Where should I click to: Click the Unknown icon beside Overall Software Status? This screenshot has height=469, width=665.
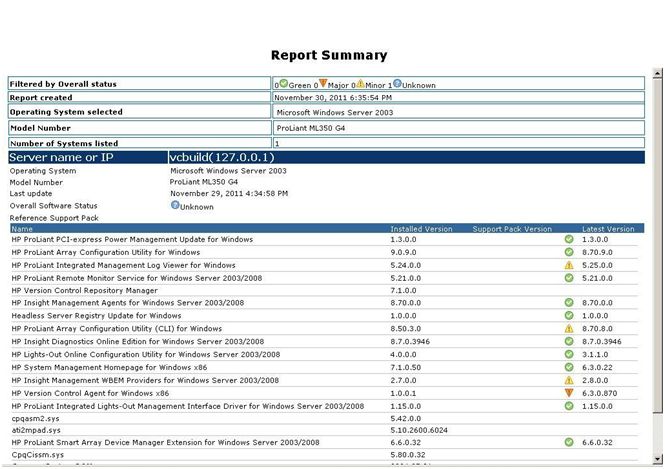[x=175, y=205]
